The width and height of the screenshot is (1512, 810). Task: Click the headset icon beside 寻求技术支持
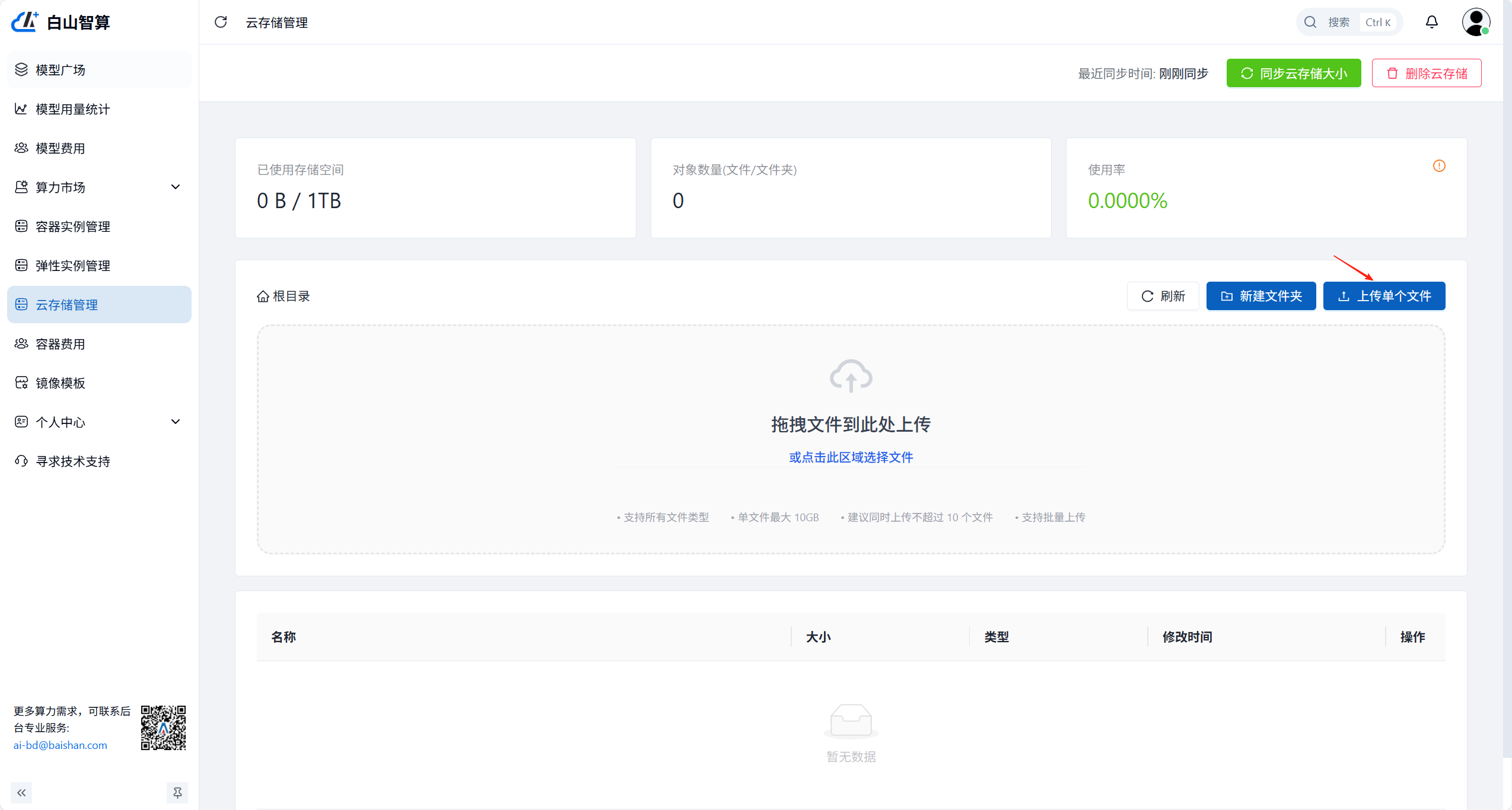21,461
